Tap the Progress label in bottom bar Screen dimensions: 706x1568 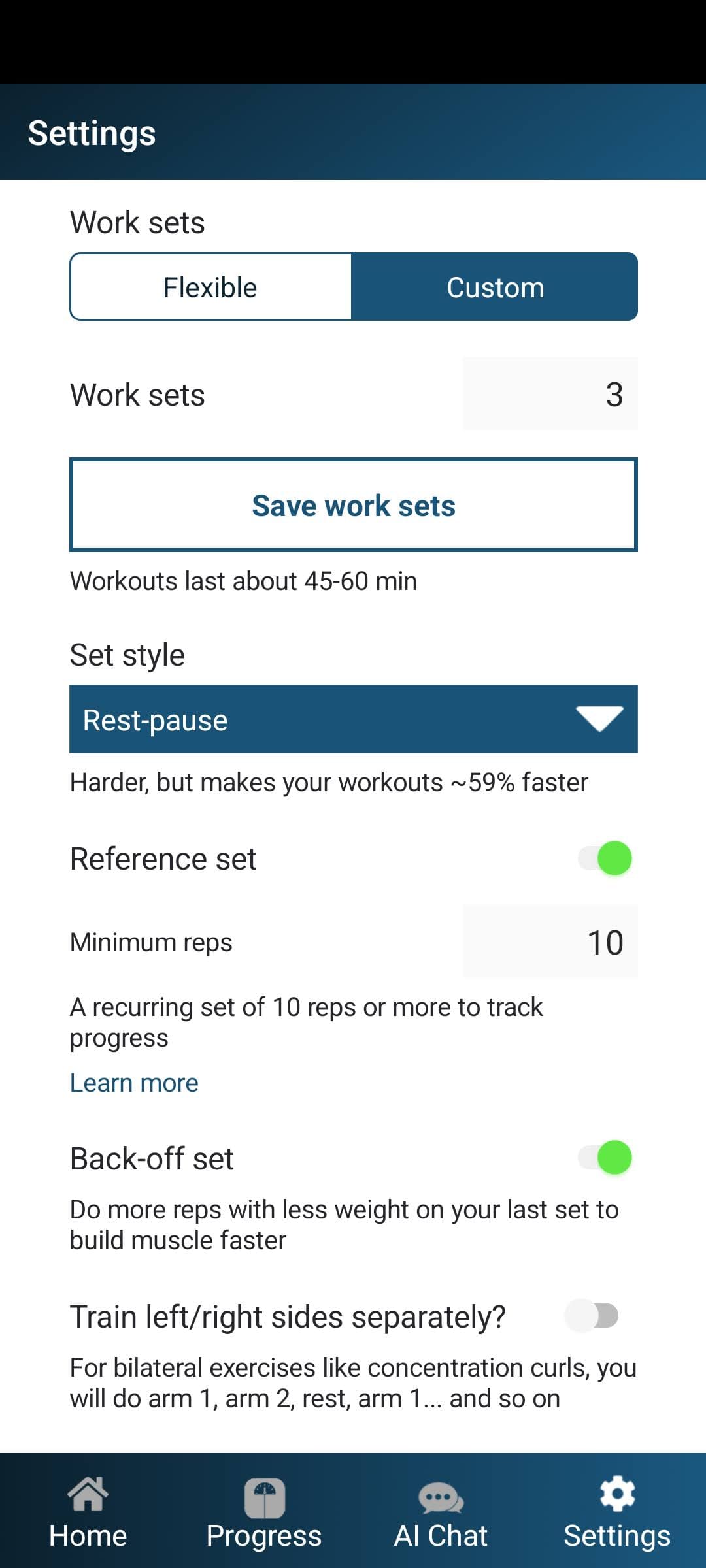pyautogui.click(x=264, y=1536)
